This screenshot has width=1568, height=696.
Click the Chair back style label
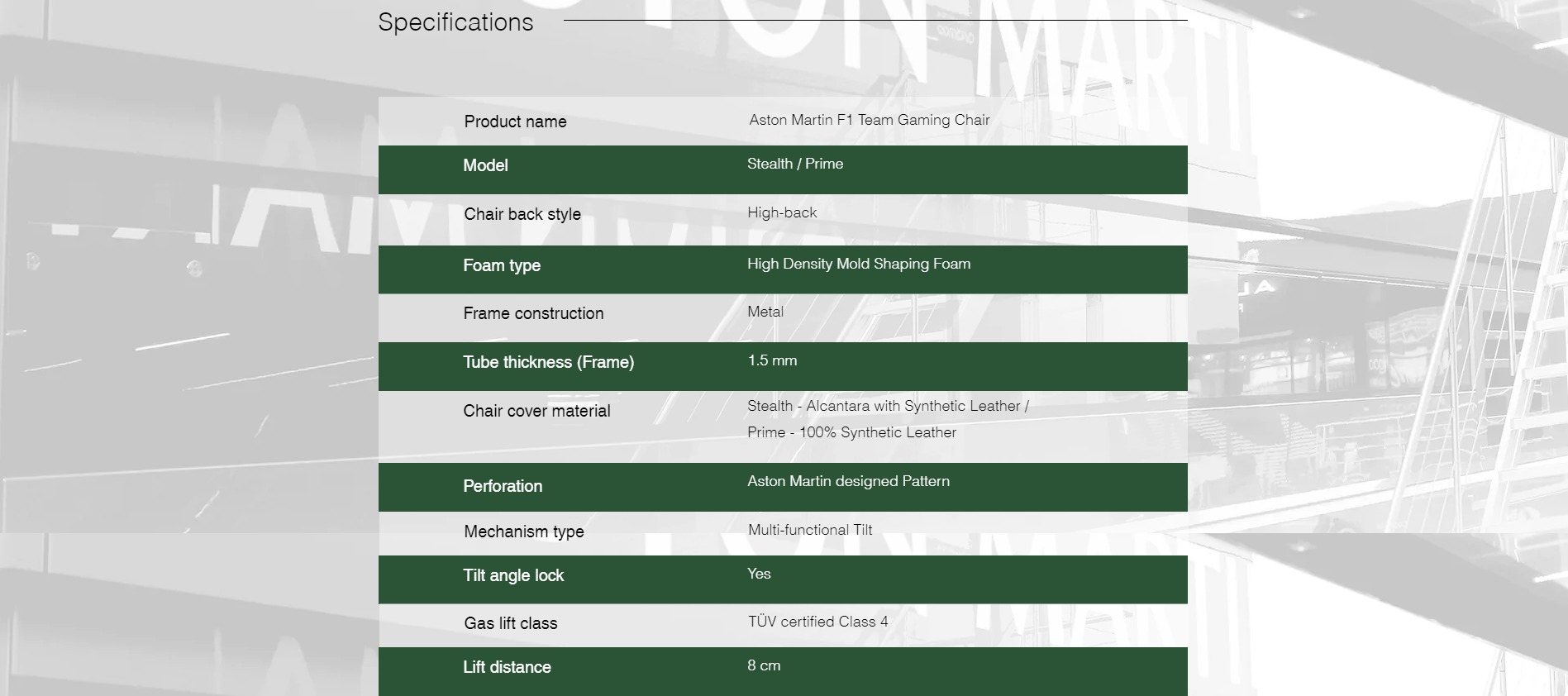(x=522, y=214)
